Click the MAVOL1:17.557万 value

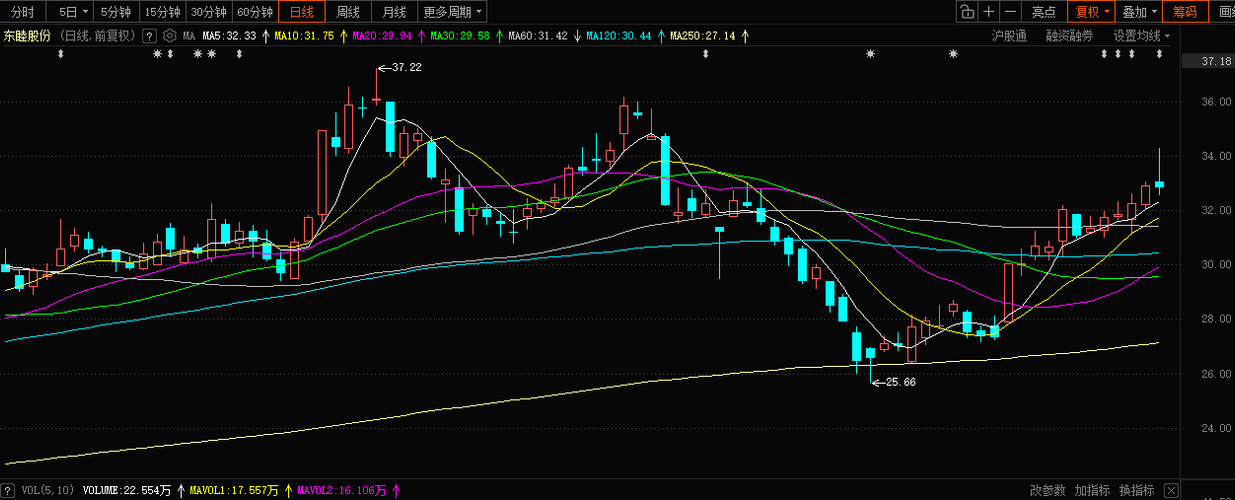[x=234, y=490]
